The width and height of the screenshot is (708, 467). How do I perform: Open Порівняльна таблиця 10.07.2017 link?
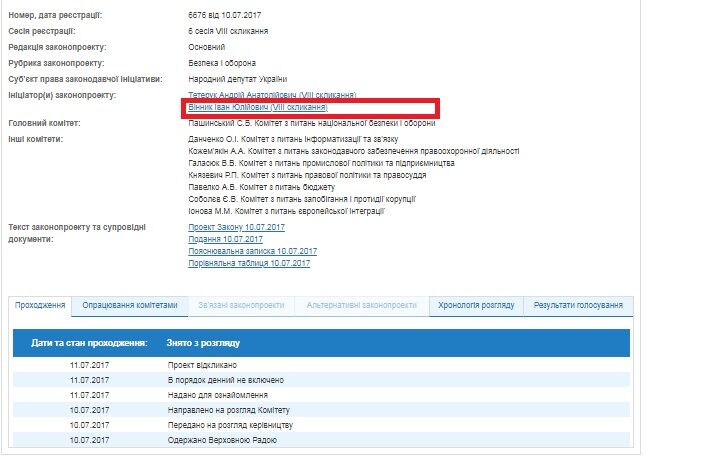coord(249,263)
